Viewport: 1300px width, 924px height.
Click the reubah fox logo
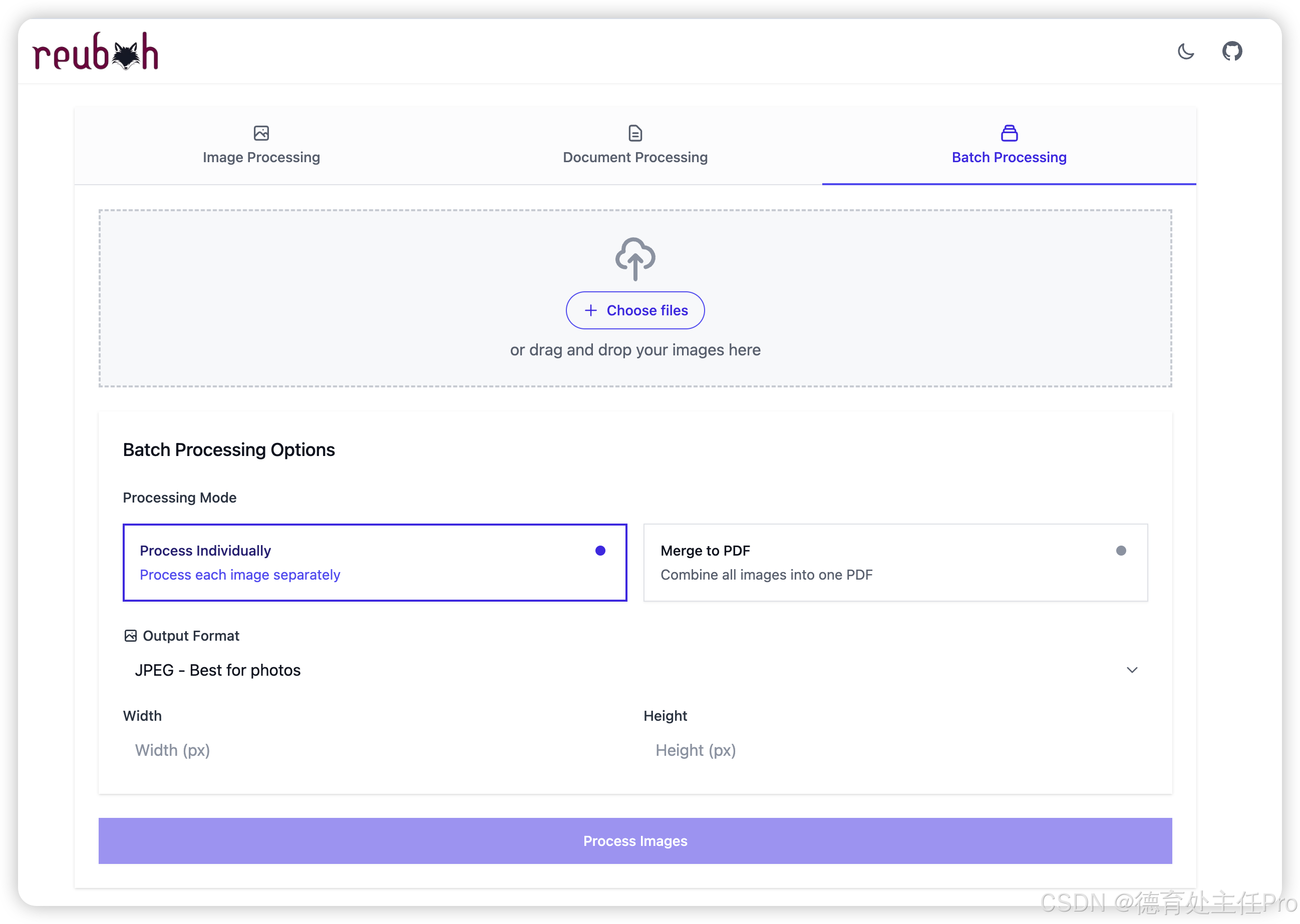(96, 52)
